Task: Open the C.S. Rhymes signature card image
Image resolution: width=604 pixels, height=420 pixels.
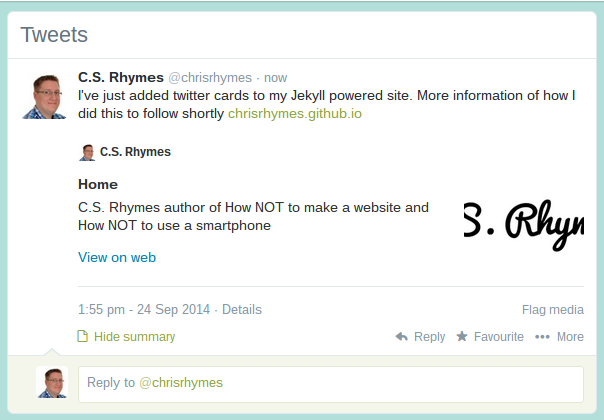Action: click(x=524, y=224)
